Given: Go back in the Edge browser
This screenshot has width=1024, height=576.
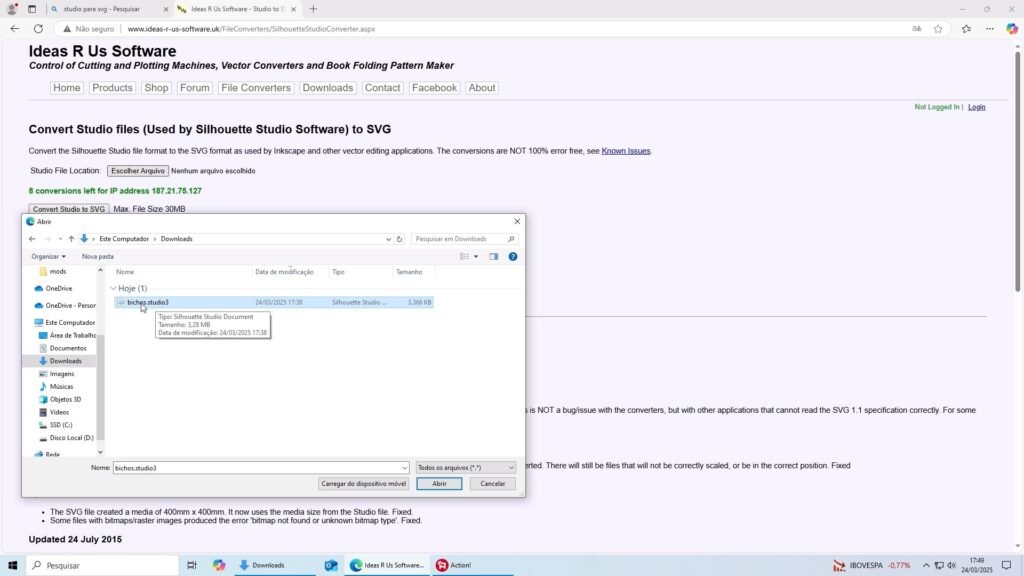Looking at the screenshot, I should point(14,29).
